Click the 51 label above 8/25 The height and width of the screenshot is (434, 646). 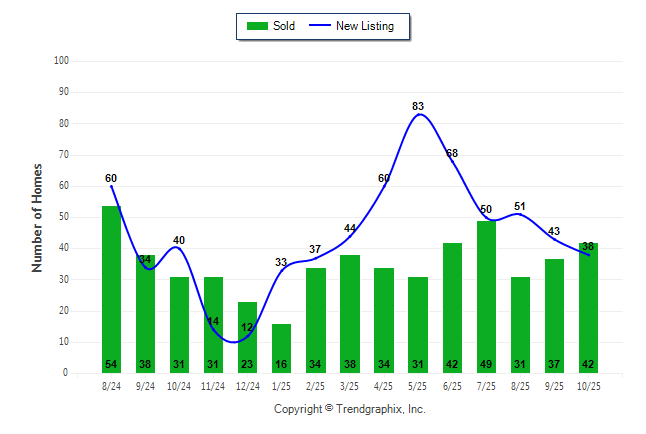click(x=520, y=206)
